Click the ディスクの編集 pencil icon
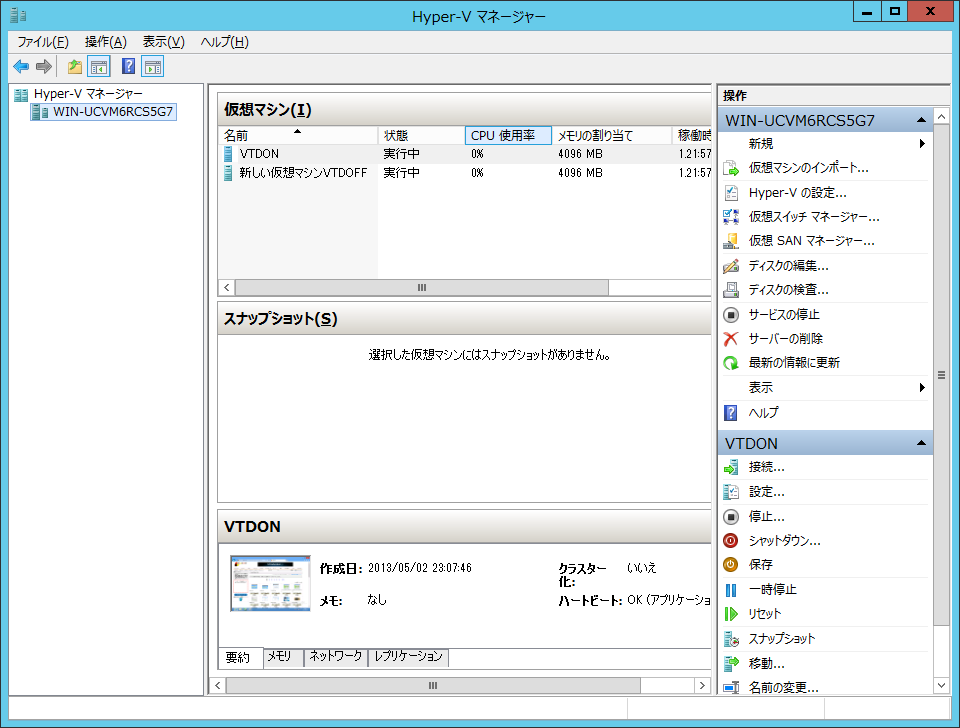 point(731,266)
